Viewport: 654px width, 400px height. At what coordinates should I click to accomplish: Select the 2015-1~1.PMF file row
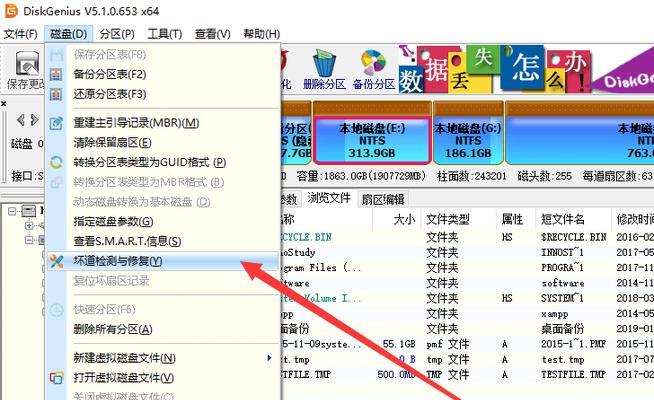tap(574, 344)
